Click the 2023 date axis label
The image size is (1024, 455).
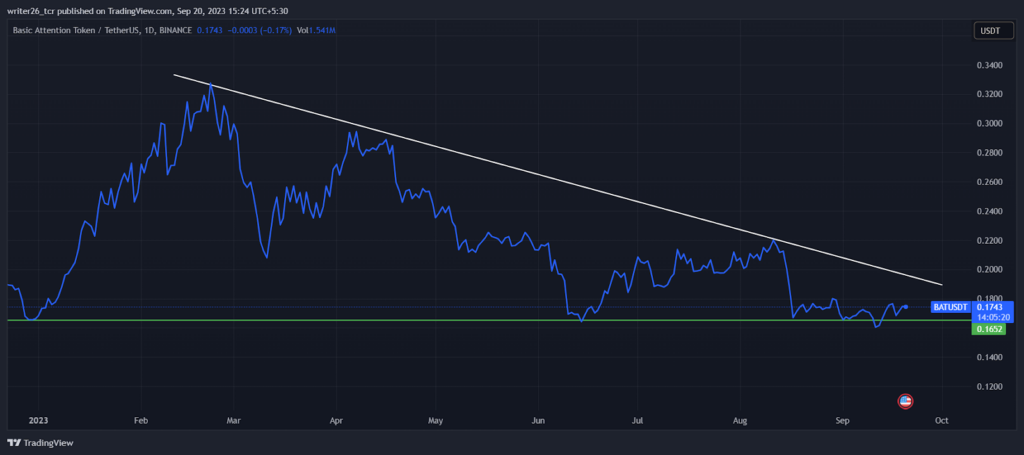coord(38,421)
